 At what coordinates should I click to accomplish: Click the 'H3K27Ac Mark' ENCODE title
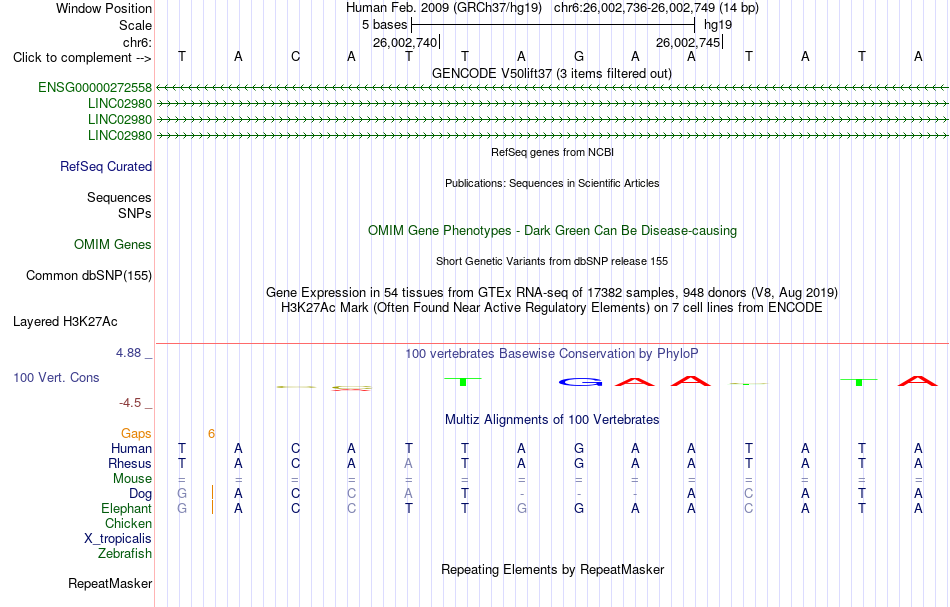[552, 308]
